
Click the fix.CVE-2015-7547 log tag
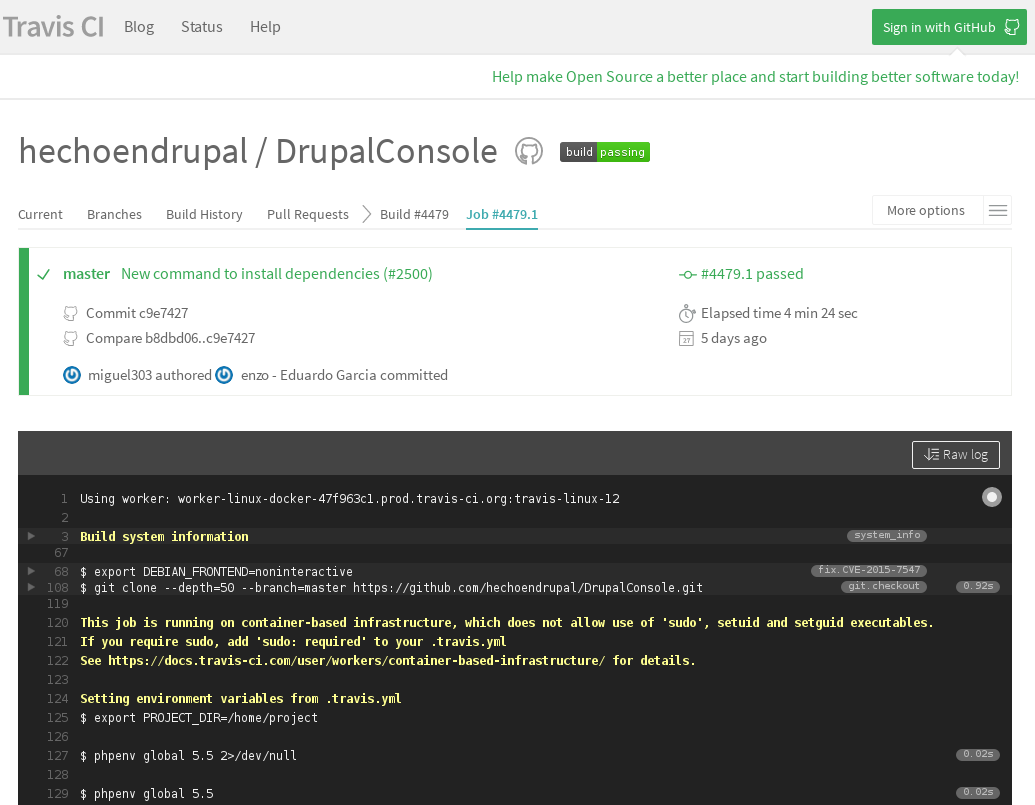tap(869, 569)
